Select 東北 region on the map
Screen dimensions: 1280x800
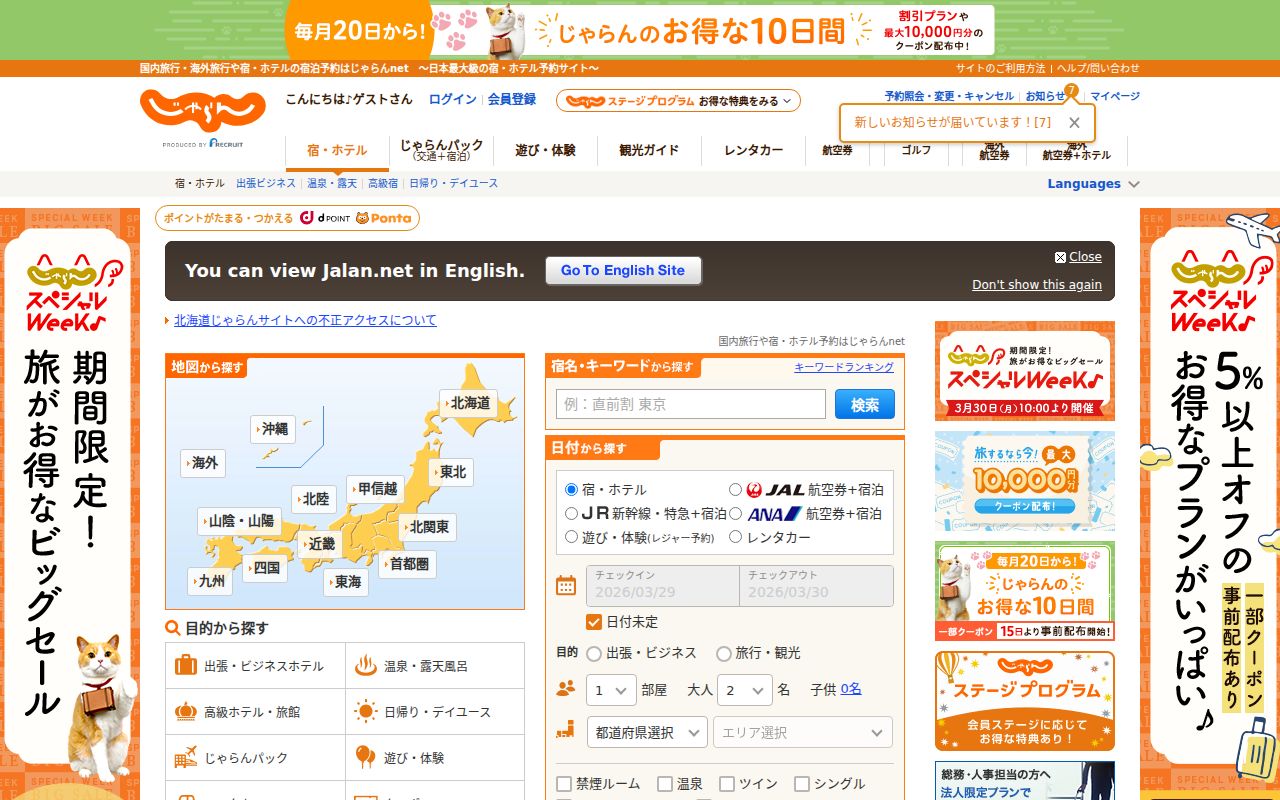451,472
